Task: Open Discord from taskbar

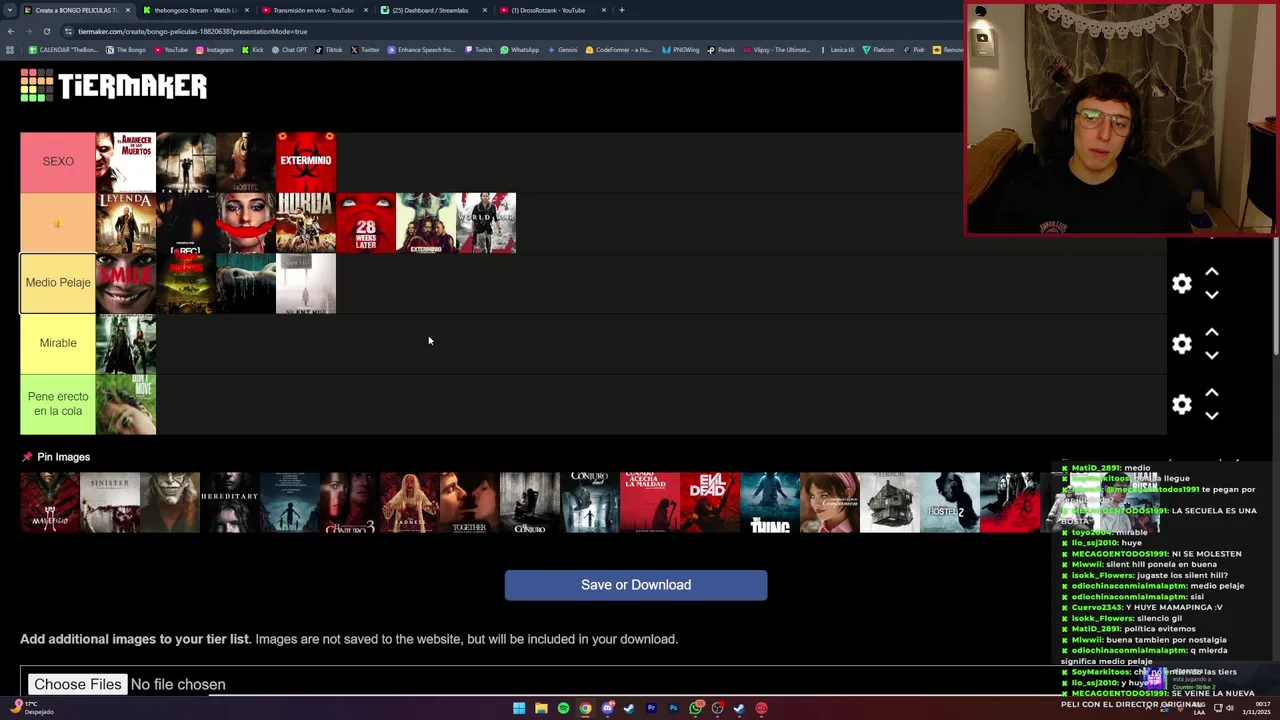Action: click(607, 708)
